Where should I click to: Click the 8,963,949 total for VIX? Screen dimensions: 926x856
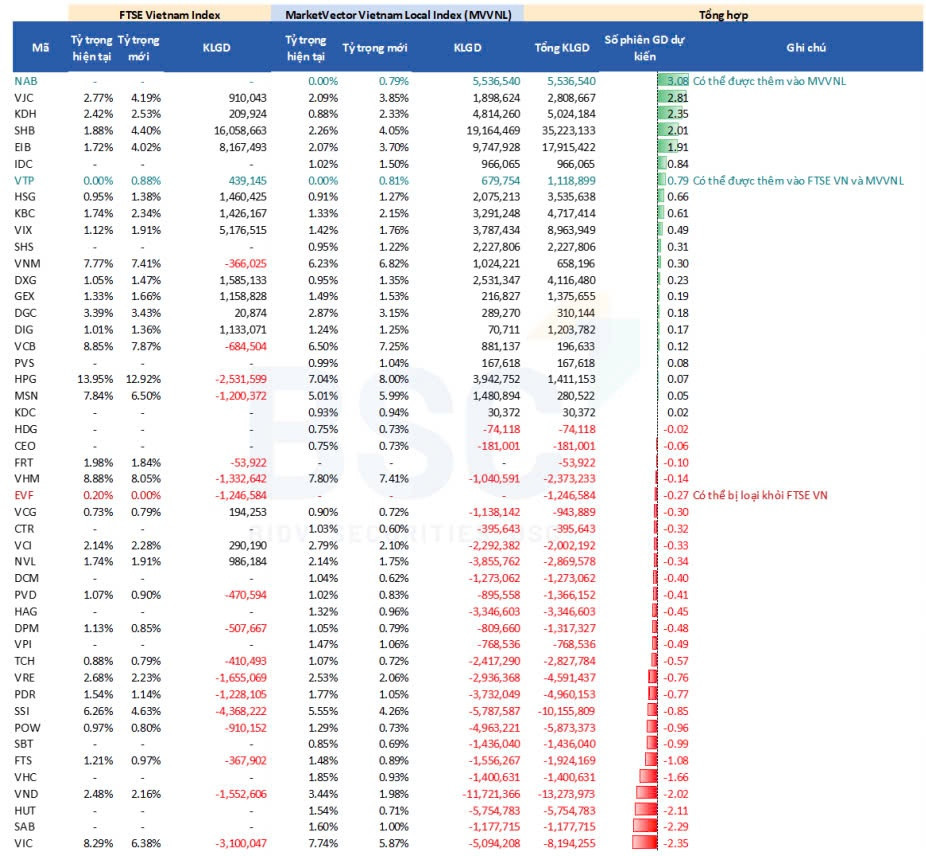click(571, 230)
